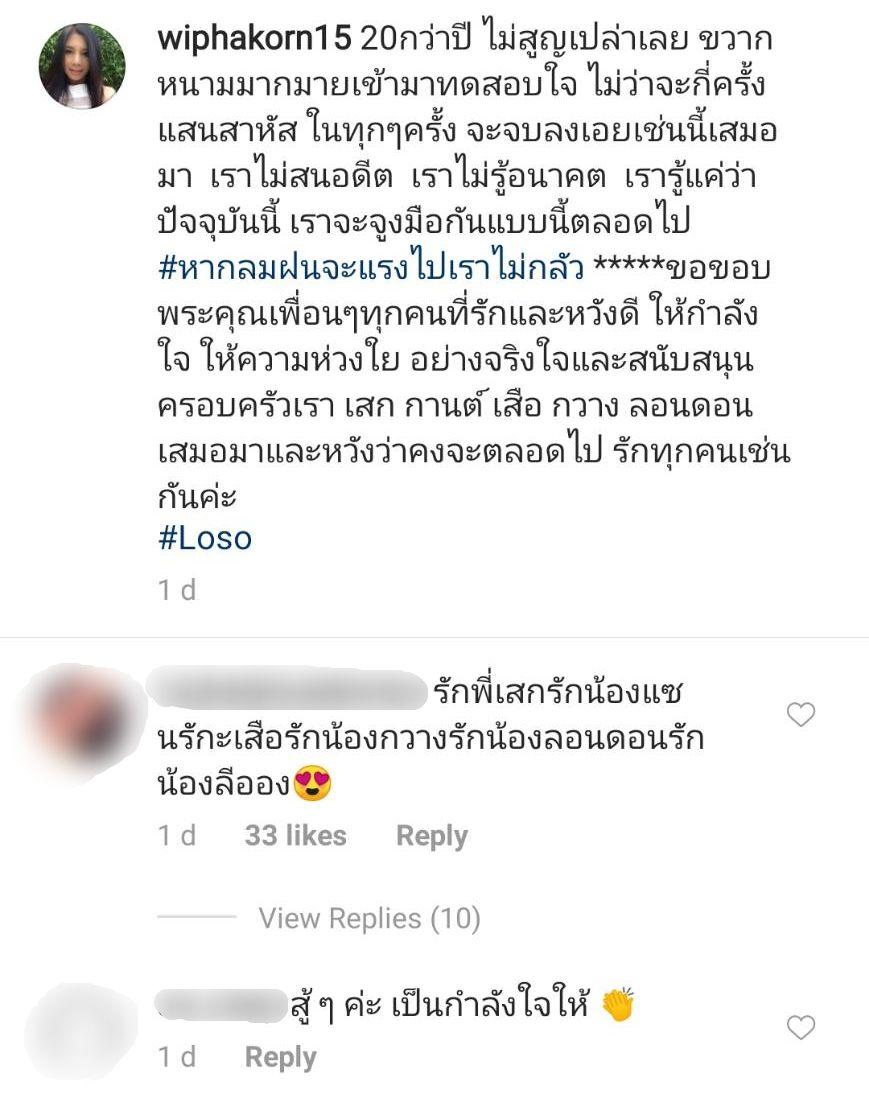This screenshot has width=869, height=1098.
Task: Open the #Loso hashtag
Action: pyautogui.click(x=204, y=538)
